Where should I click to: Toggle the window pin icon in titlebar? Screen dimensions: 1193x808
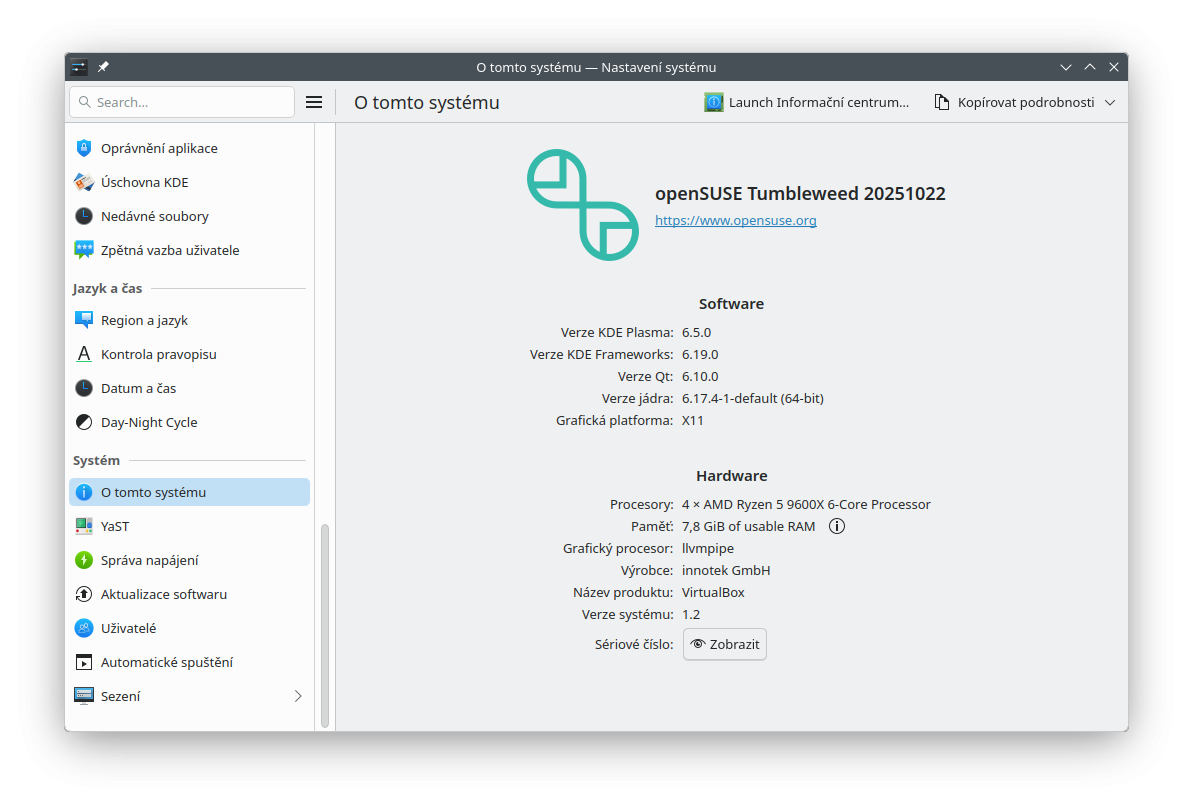[x=103, y=67]
